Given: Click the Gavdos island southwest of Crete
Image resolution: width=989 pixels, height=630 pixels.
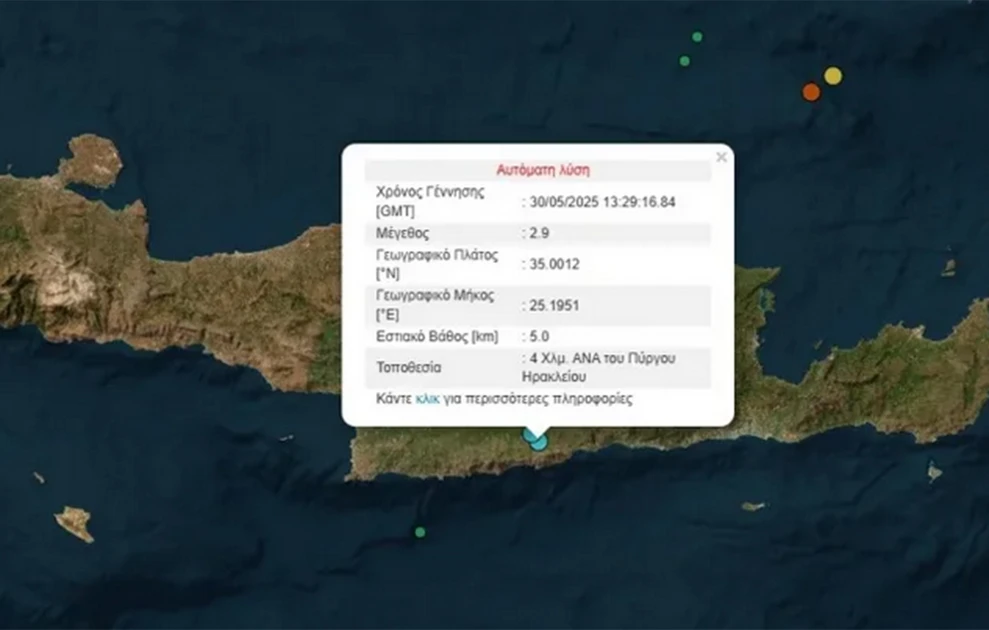Looking at the screenshot, I should [75, 522].
